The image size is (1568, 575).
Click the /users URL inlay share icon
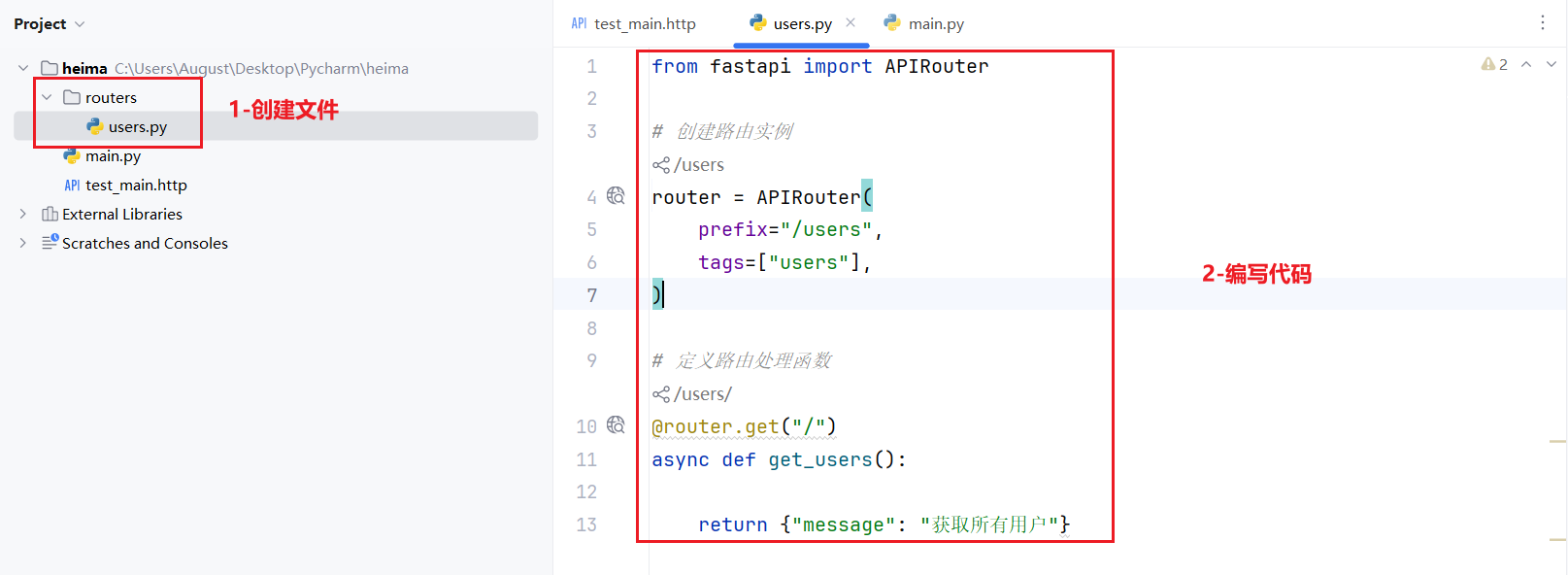point(661,165)
